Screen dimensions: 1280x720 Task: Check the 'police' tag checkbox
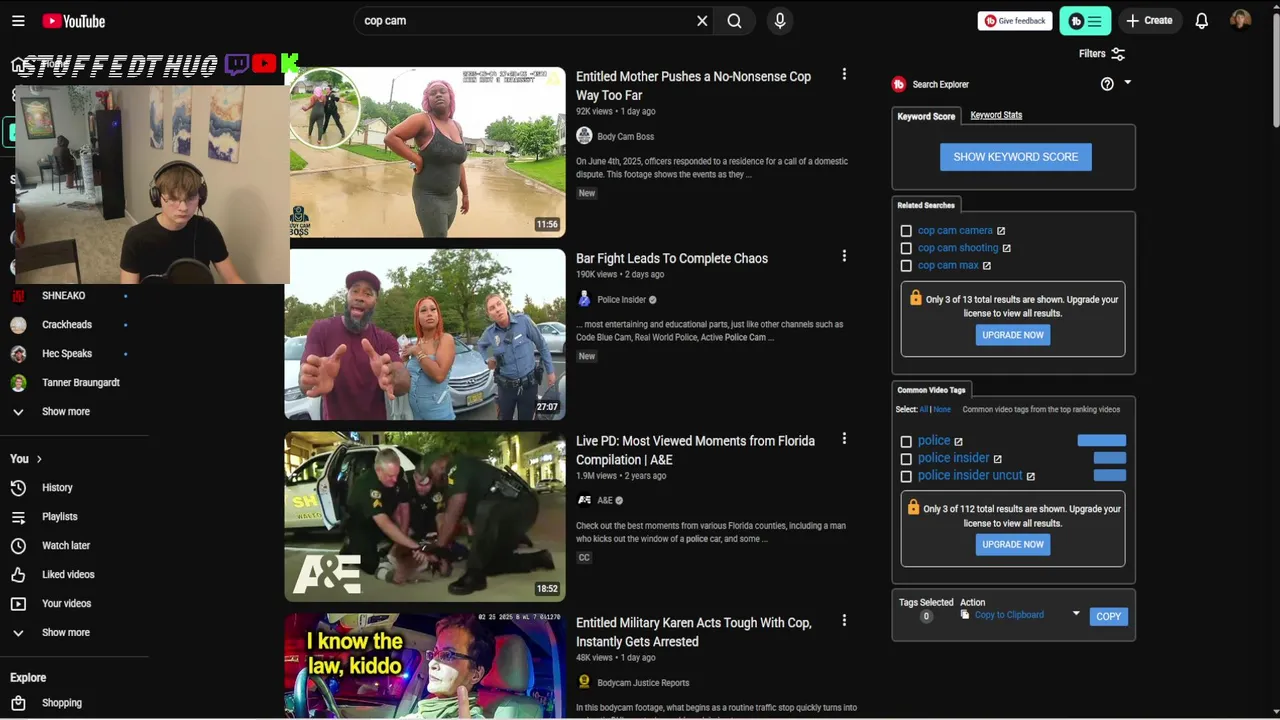click(906, 441)
